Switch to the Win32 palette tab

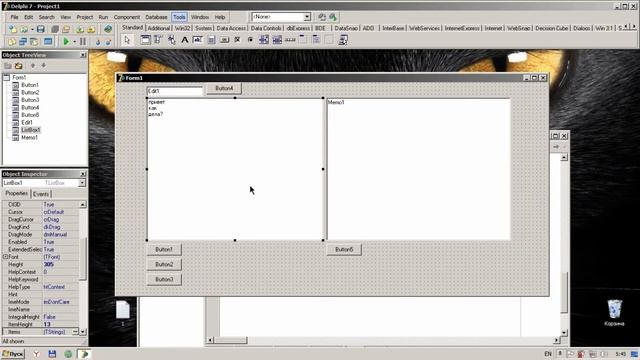[182, 28]
